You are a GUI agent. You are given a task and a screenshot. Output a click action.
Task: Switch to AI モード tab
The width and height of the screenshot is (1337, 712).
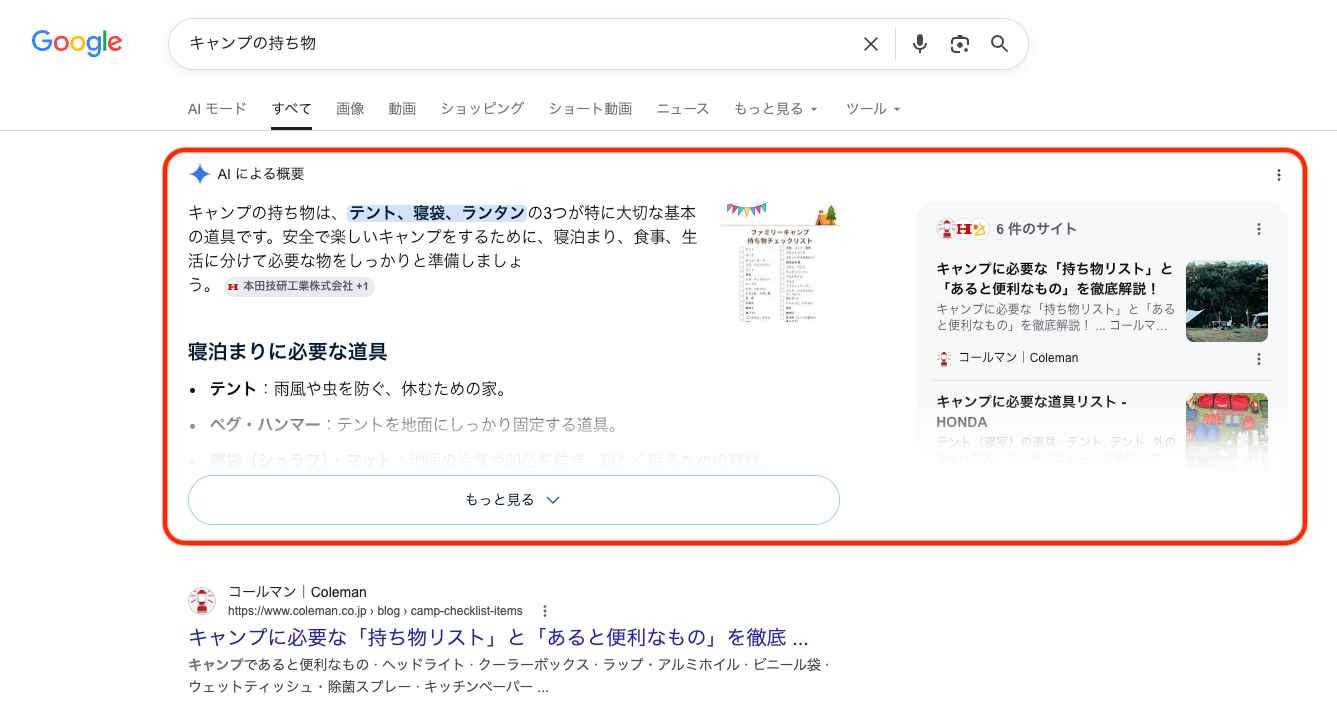(x=217, y=109)
